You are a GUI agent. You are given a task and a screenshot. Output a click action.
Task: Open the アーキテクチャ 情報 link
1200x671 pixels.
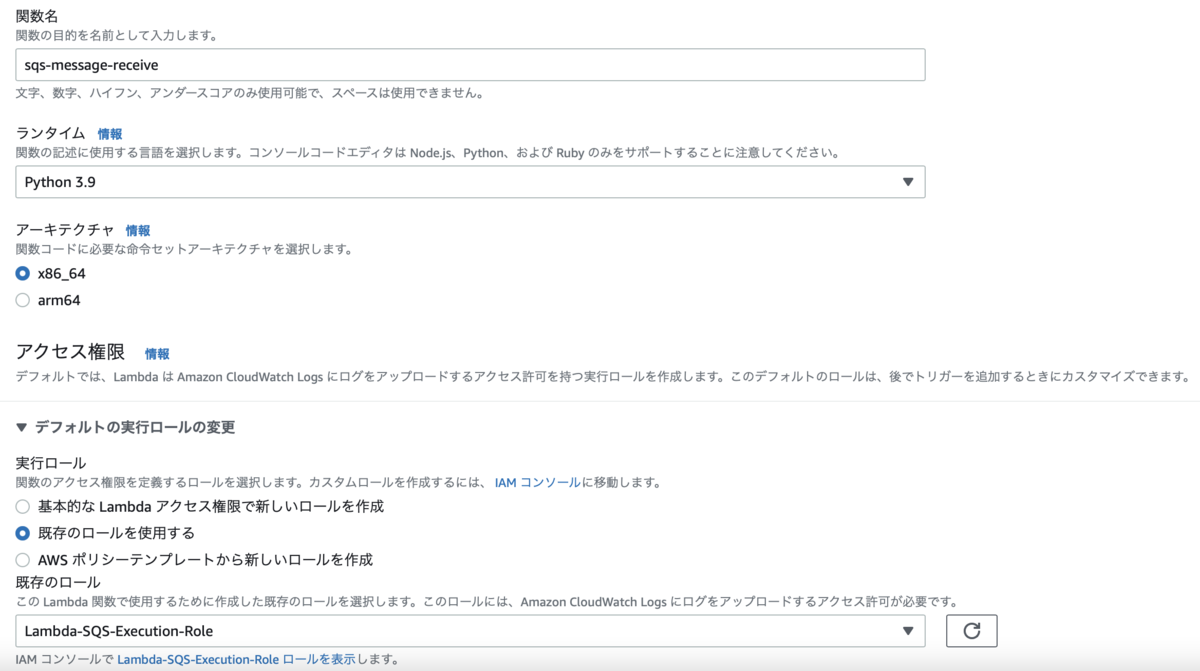[x=138, y=230]
